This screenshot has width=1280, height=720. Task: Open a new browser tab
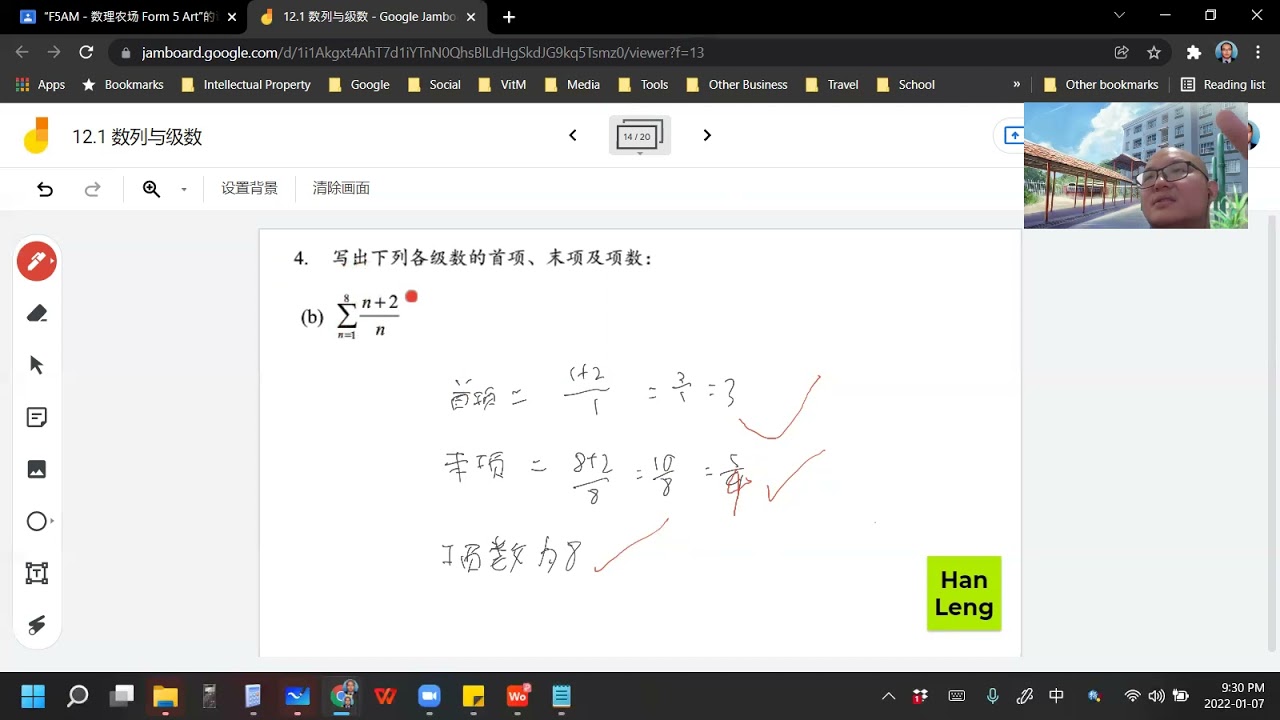[509, 17]
